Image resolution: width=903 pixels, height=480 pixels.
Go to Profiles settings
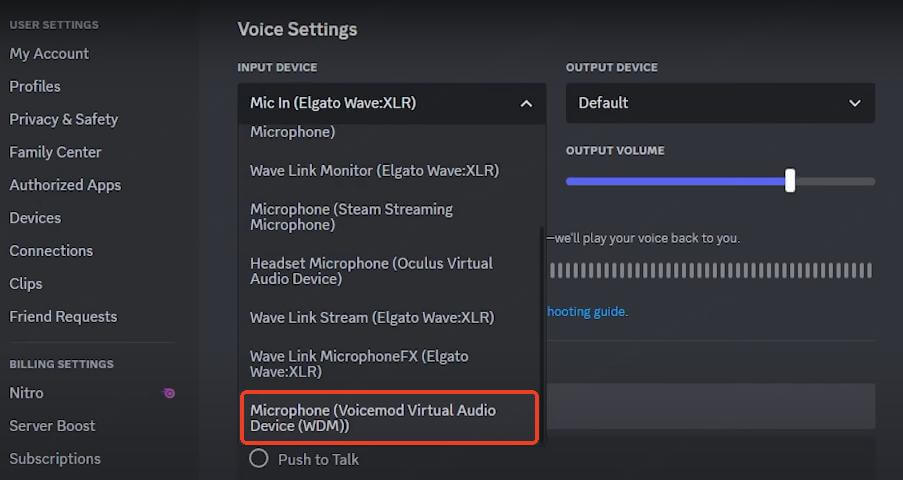coord(35,87)
